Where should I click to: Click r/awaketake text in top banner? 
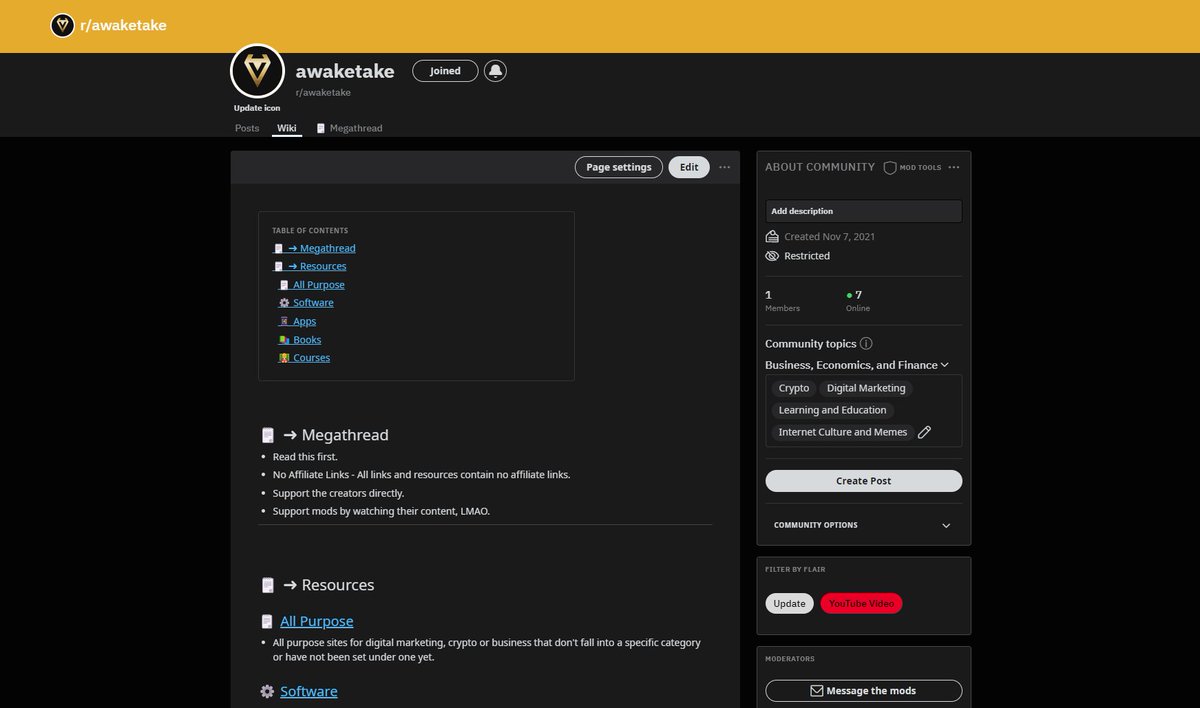tap(123, 25)
